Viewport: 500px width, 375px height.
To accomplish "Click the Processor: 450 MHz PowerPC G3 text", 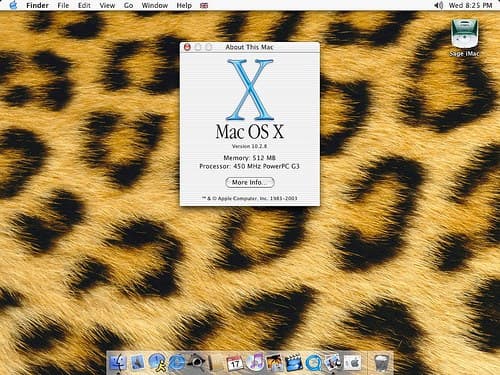I will pos(249,166).
